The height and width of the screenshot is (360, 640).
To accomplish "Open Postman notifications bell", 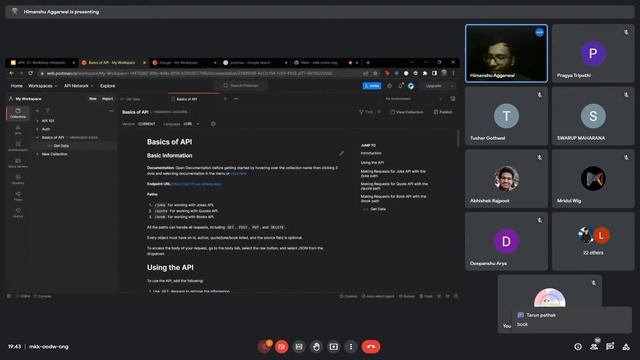I will (400, 86).
